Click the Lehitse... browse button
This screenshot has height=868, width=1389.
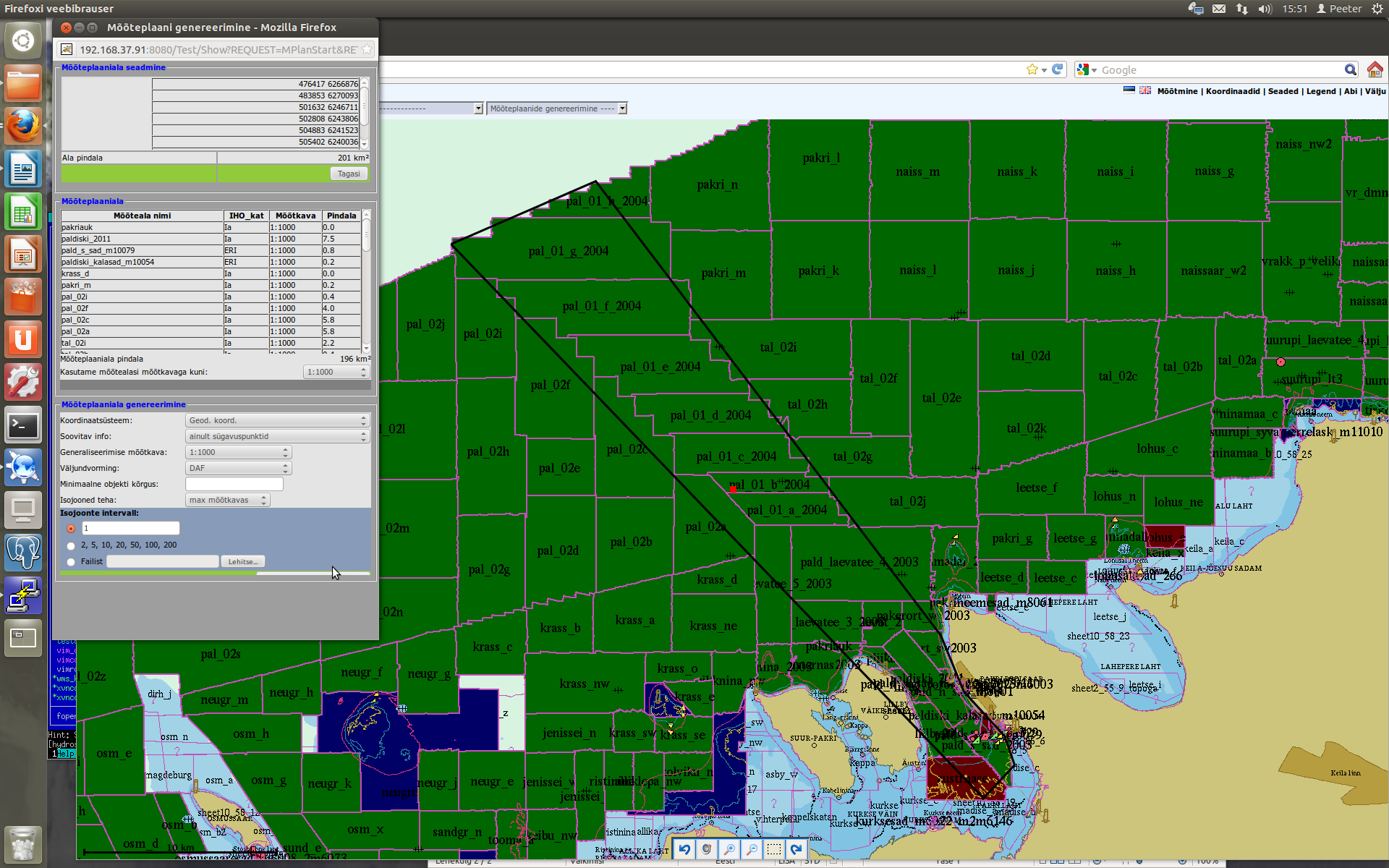pyautogui.click(x=242, y=562)
